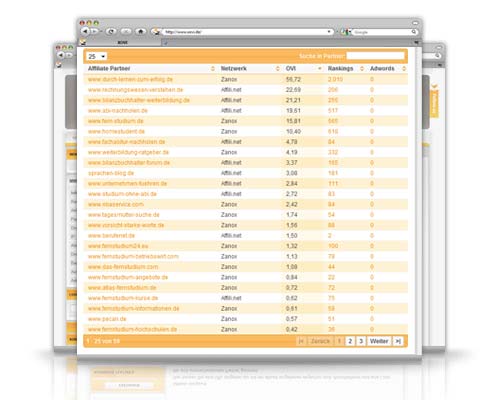500x400 pixels.
Task: Click the back arrow in the rear left window
Action: click(x=61, y=55)
